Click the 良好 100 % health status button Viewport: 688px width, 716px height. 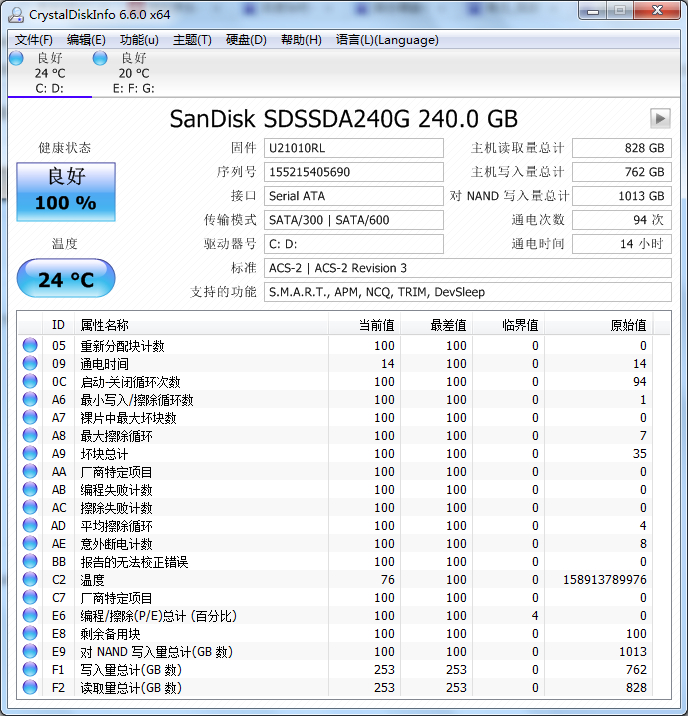pyautogui.click(x=66, y=192)
